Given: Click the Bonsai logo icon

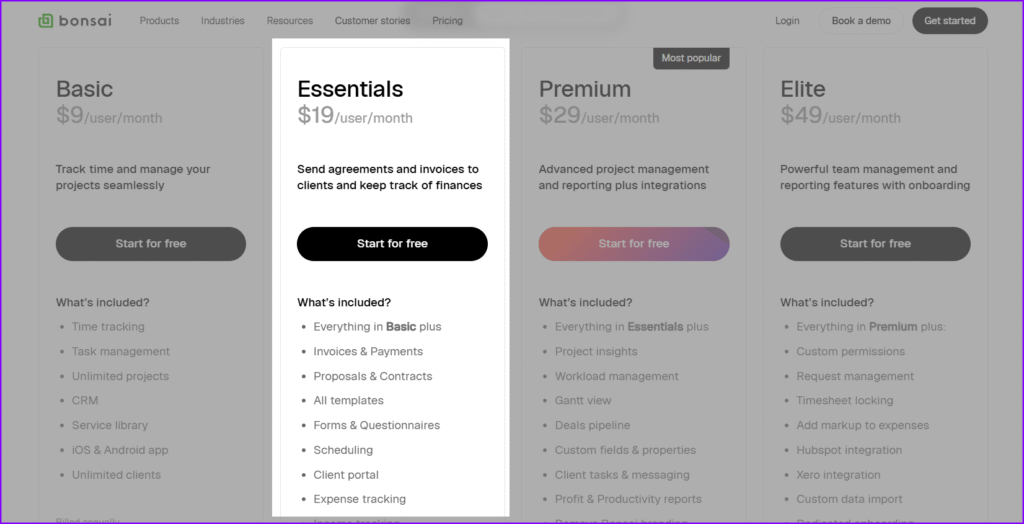Looking at the screenshot, I should 45,21.
